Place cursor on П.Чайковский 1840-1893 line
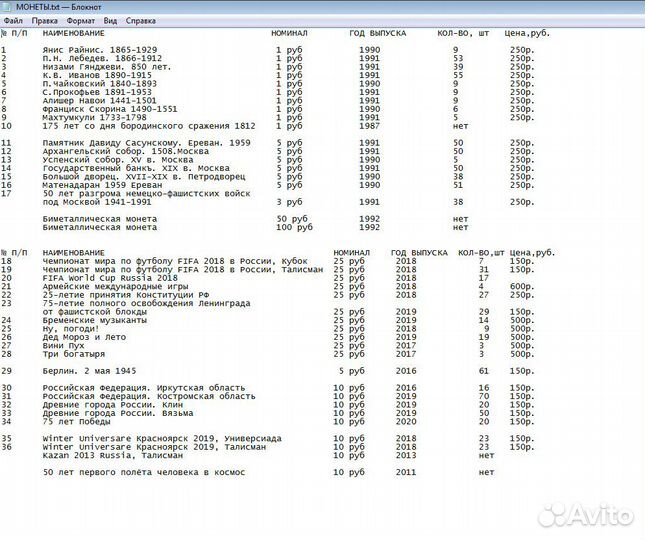The height and width of the screenshot is (540, 645). [98, 83]
